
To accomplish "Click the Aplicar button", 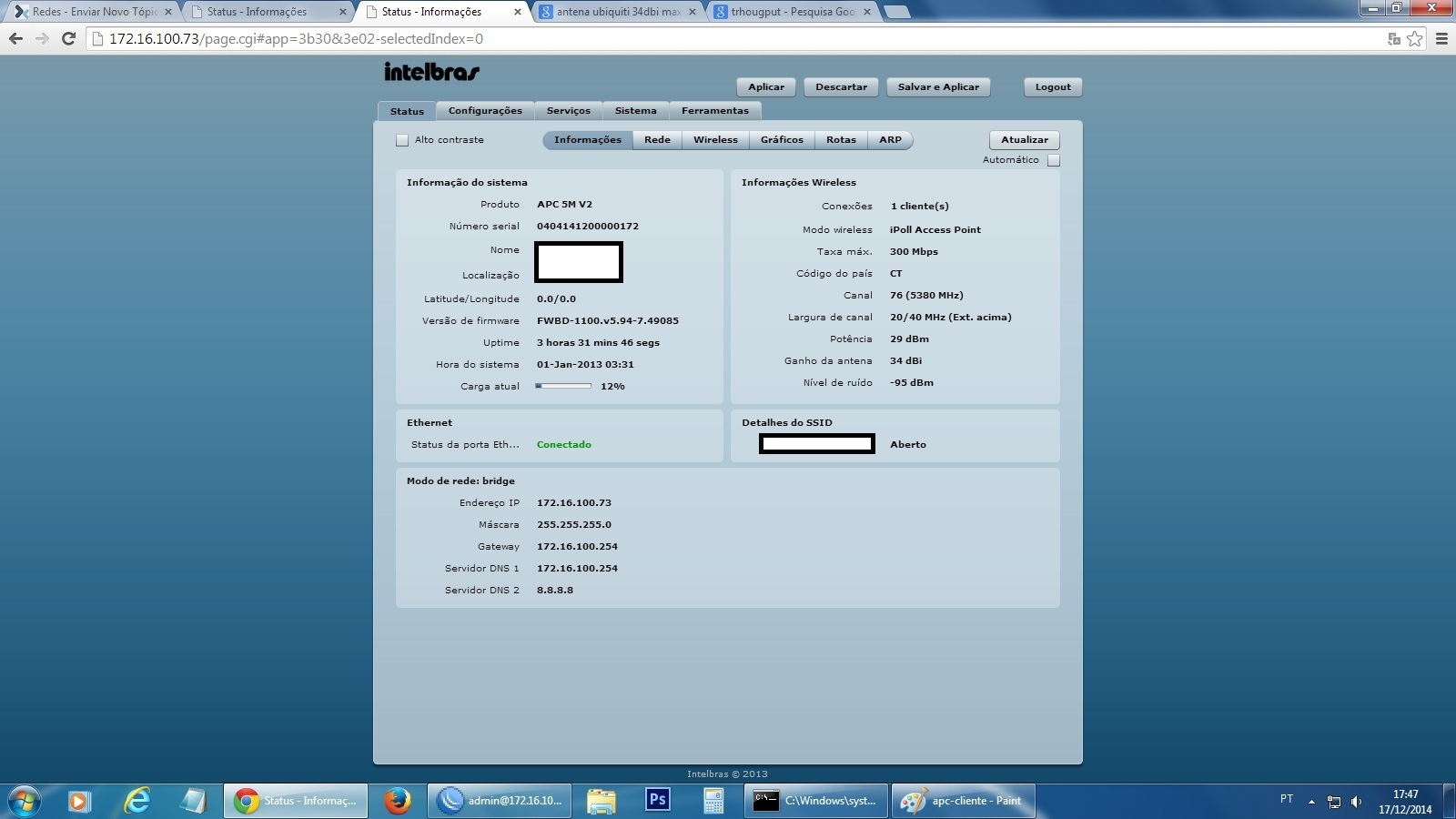I will pos(766,87).
